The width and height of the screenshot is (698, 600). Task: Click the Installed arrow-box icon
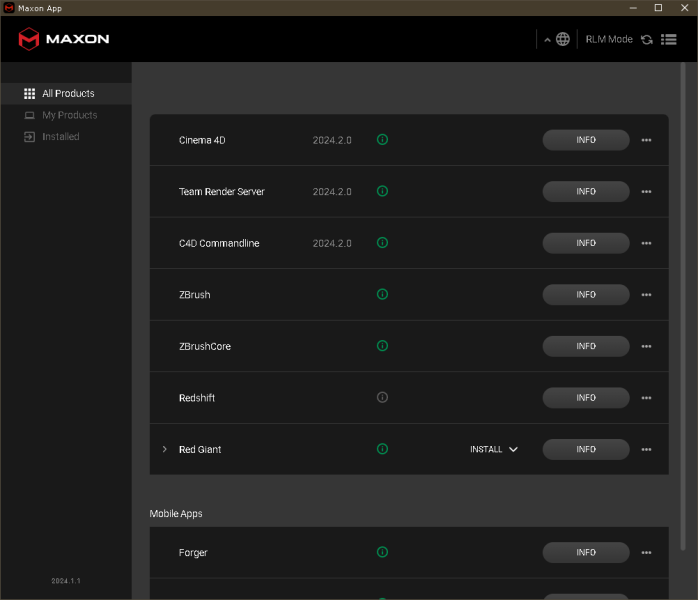[29, 137]
